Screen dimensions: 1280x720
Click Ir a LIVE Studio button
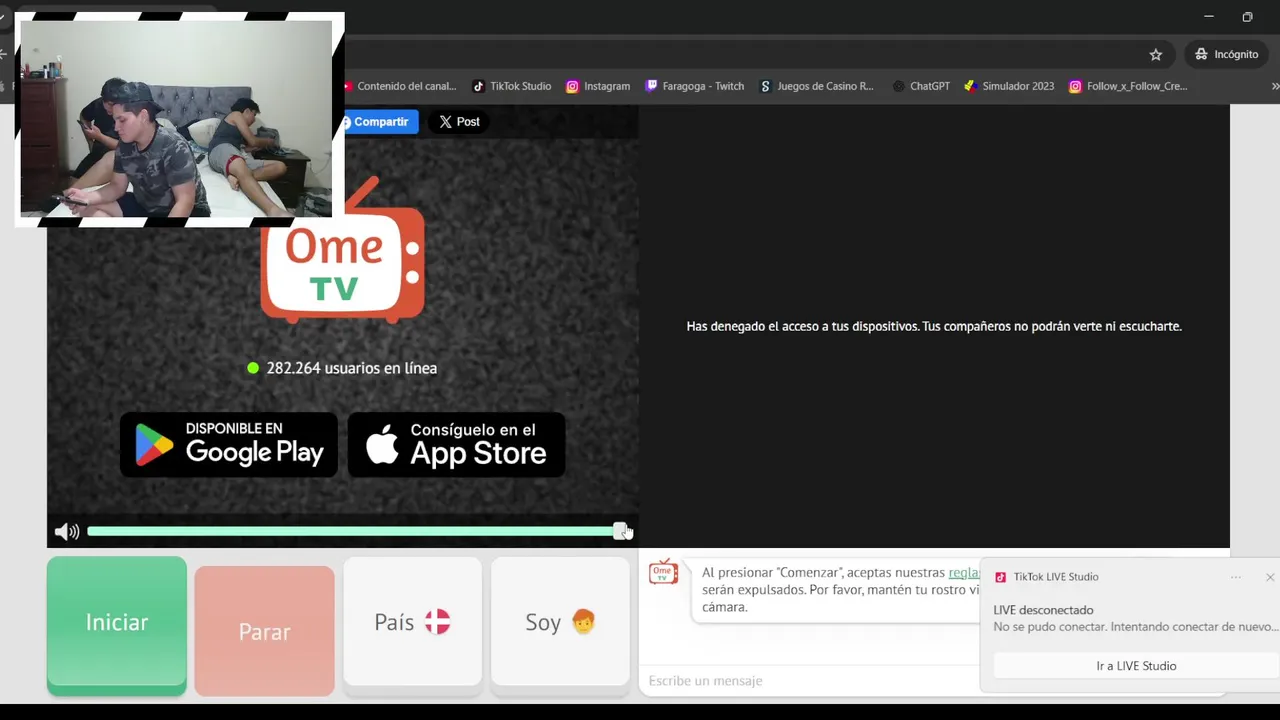1136,666
